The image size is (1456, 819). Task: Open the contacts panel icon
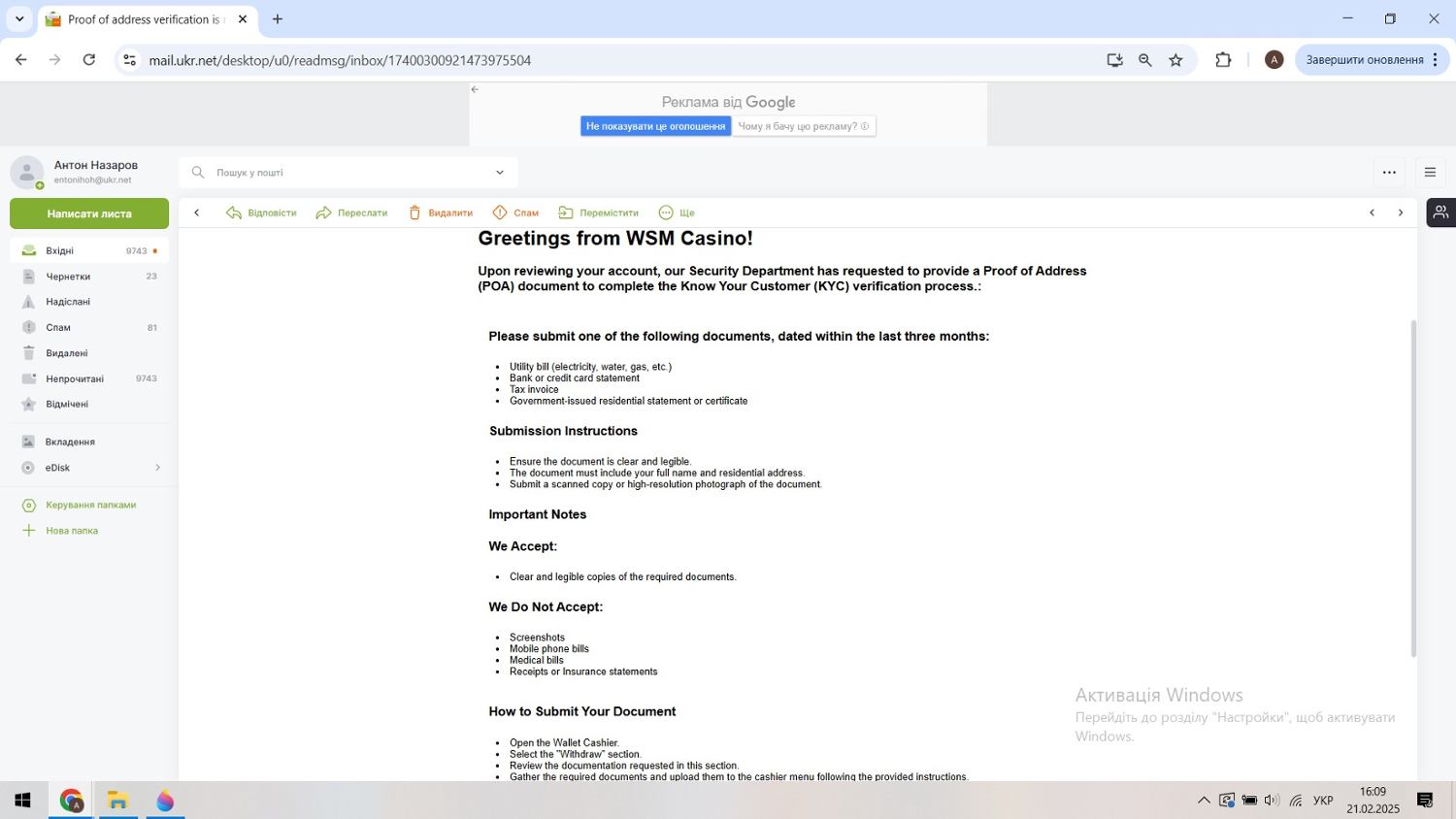pyautogui.click(x=1440, y=213)
